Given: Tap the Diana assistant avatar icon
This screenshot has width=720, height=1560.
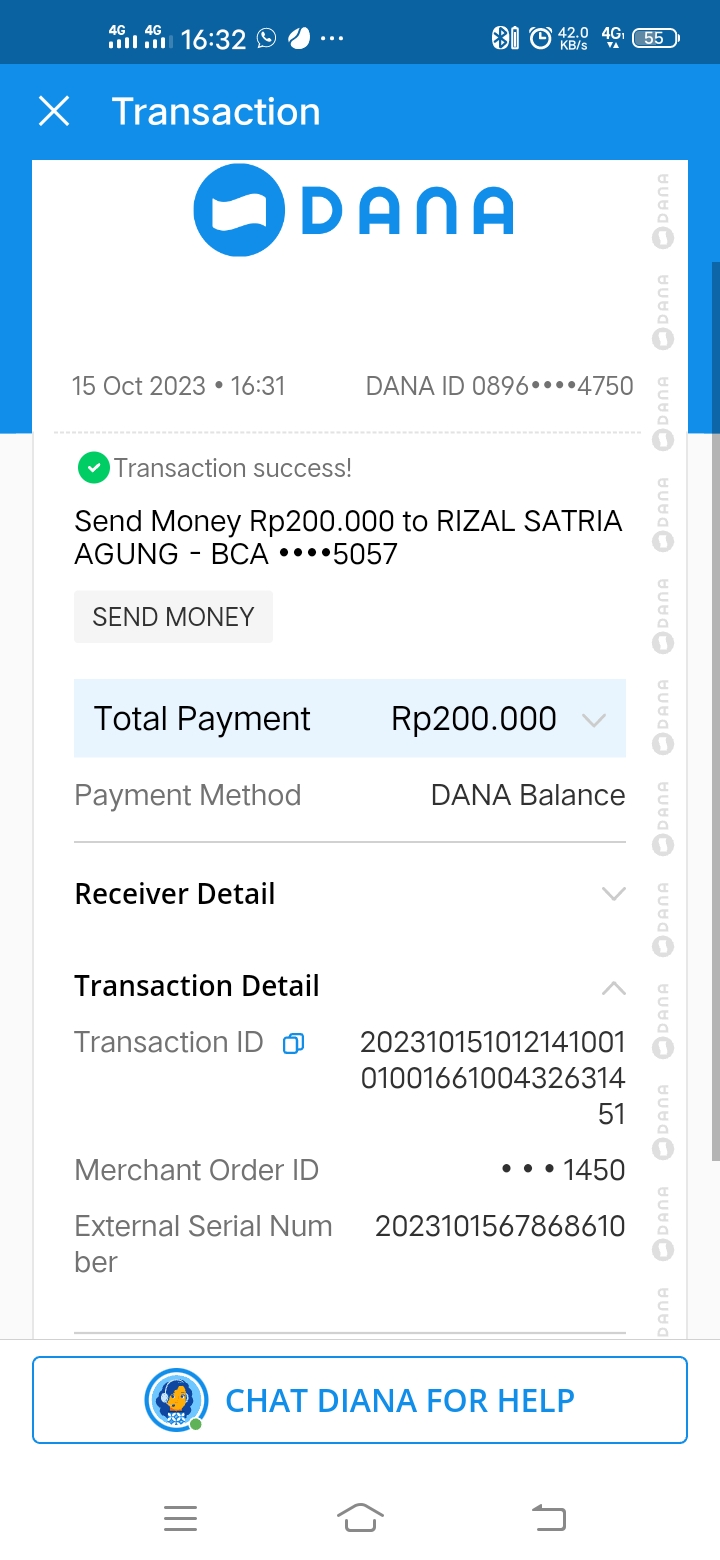Looking at the screenshot, I should pos(176,1400).
